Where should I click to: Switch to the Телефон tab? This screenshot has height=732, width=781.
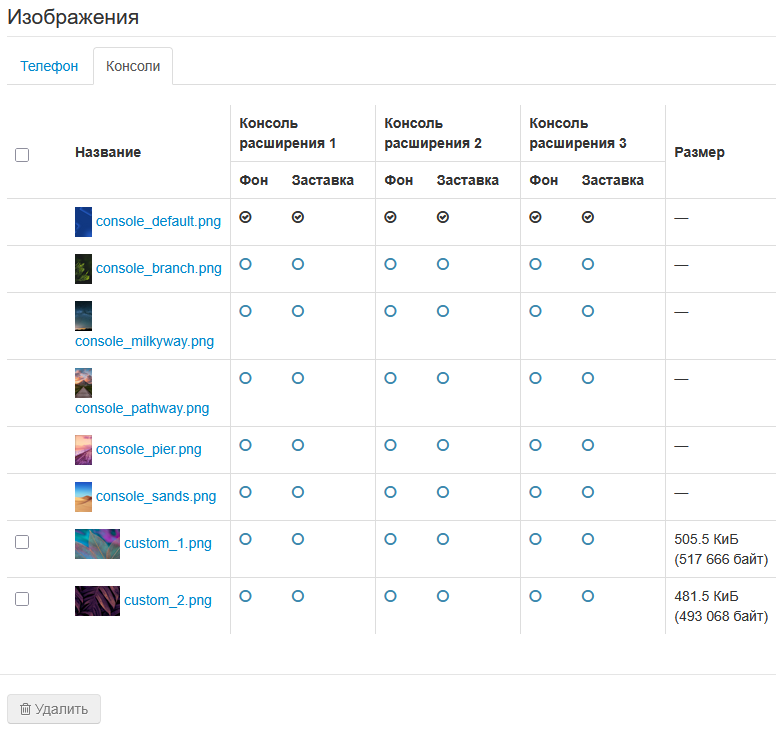tap(49, 66)
